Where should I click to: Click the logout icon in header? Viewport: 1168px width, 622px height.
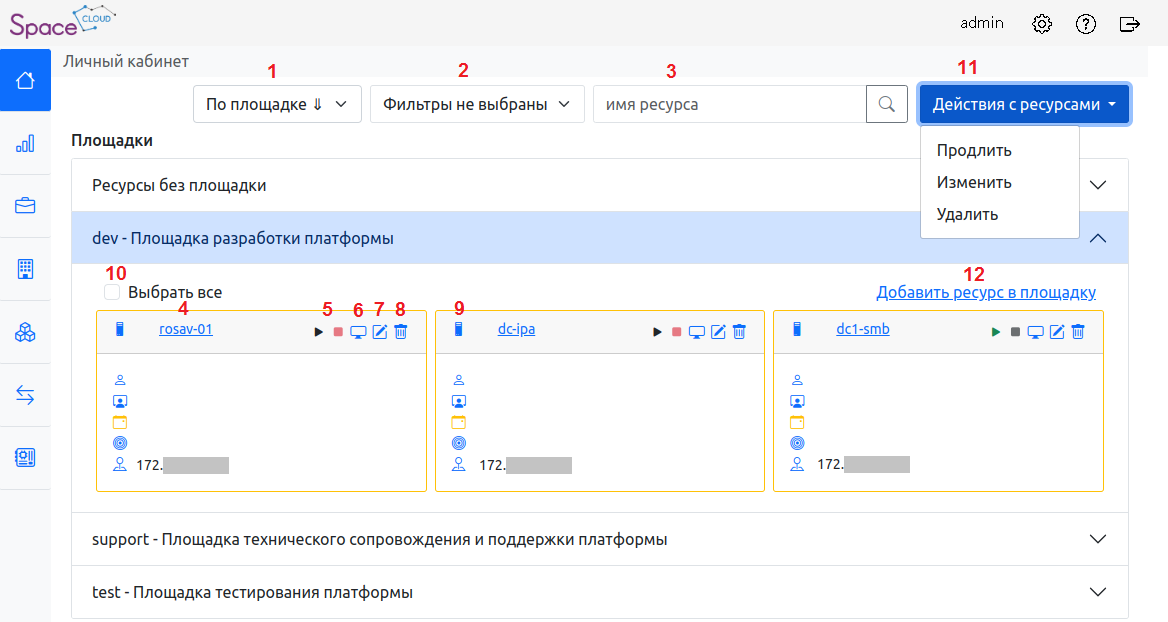[1130, 23]
